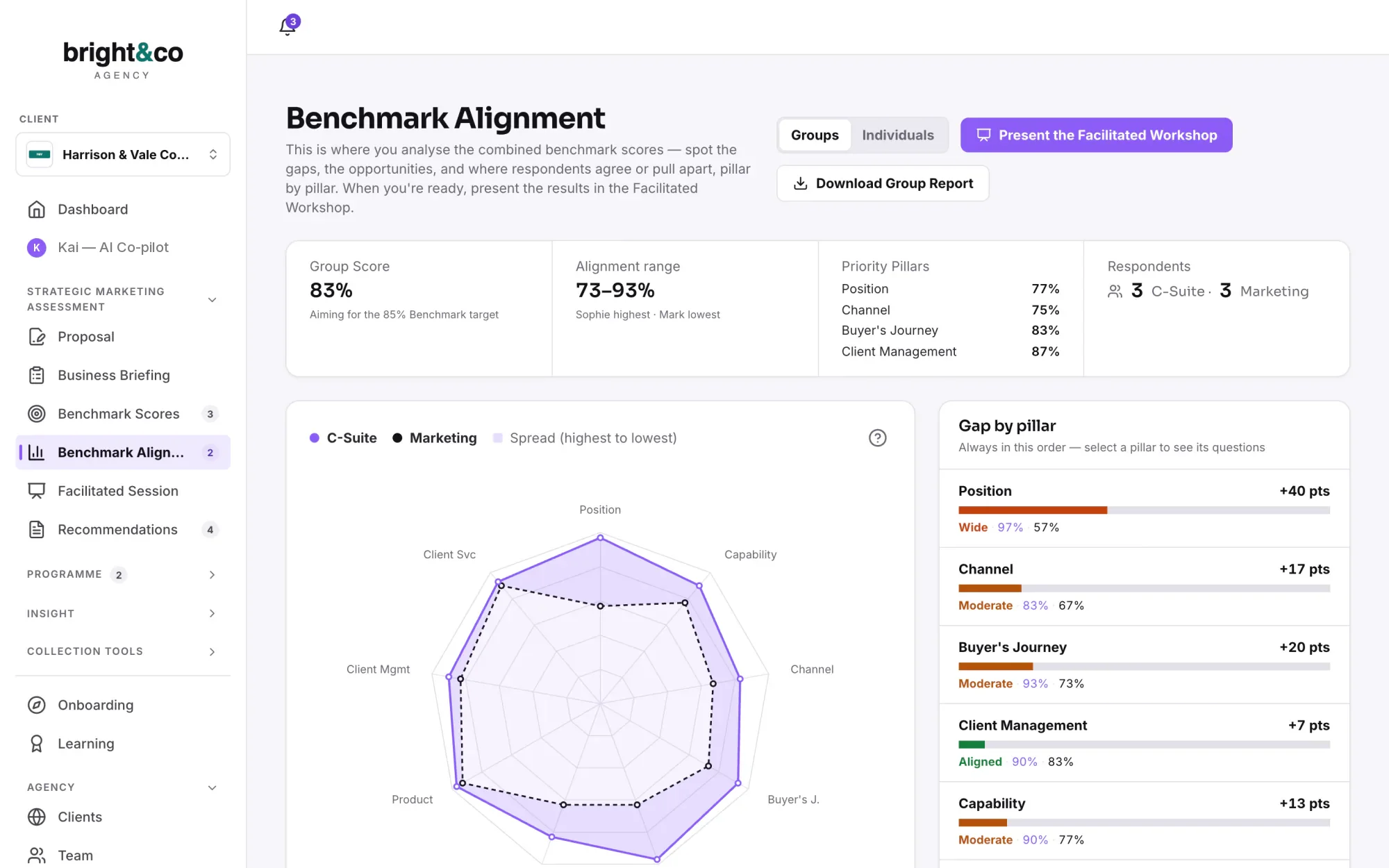Click the Benchmark Alignment bar-chart icon
Screen dimensions: 1389x868
pyautogui.click(x=36, y=452)
